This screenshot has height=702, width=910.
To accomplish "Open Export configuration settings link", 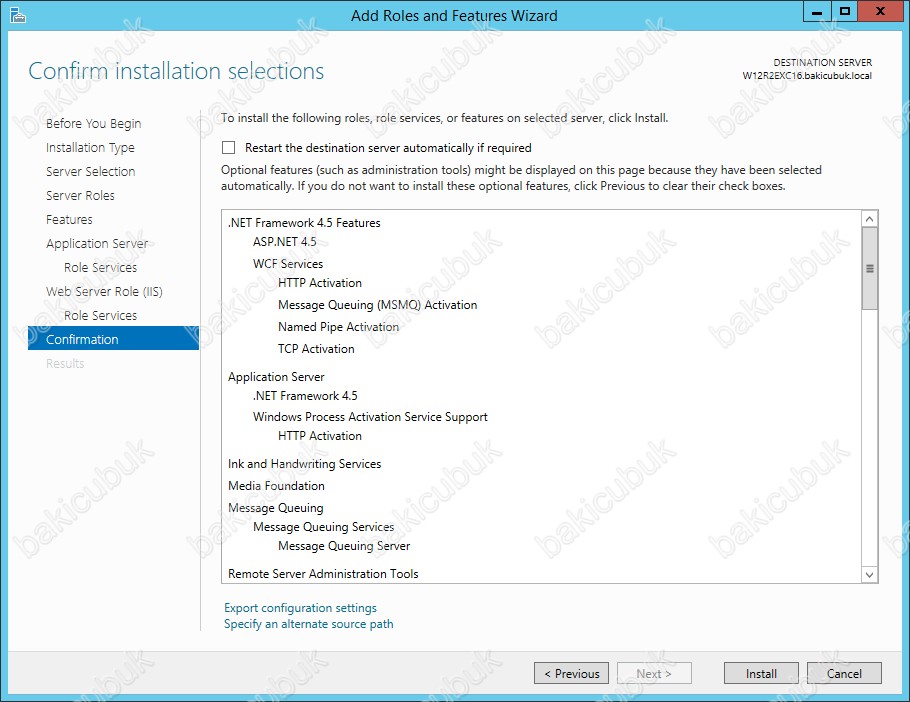I will 300,607.
